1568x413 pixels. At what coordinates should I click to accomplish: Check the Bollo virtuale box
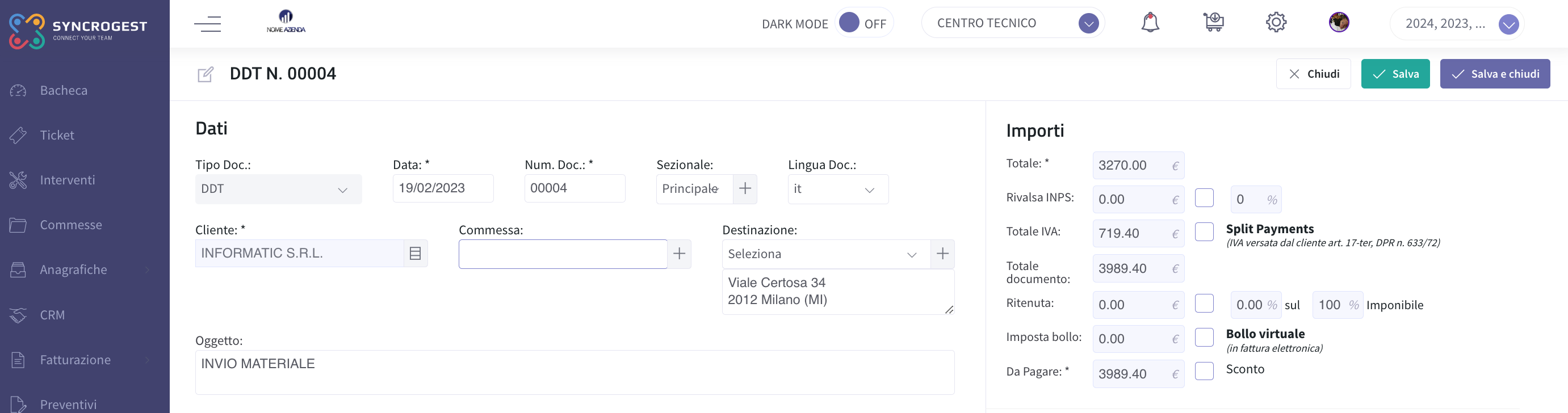[x=1204, y=338]
